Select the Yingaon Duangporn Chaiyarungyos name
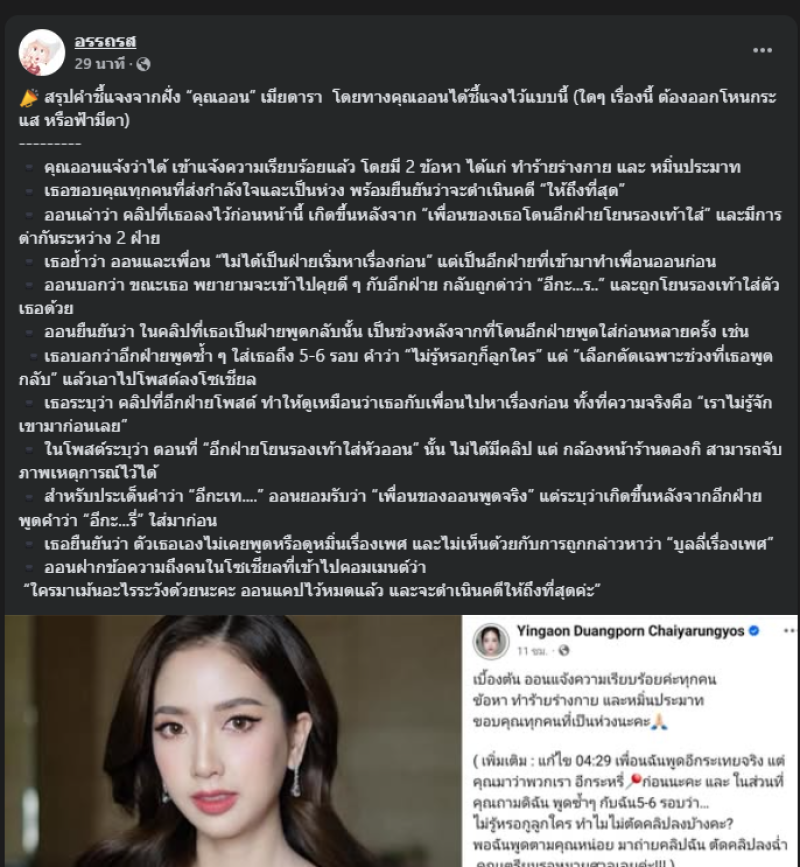Screen dimensions: 800x867 click(630, 631)
